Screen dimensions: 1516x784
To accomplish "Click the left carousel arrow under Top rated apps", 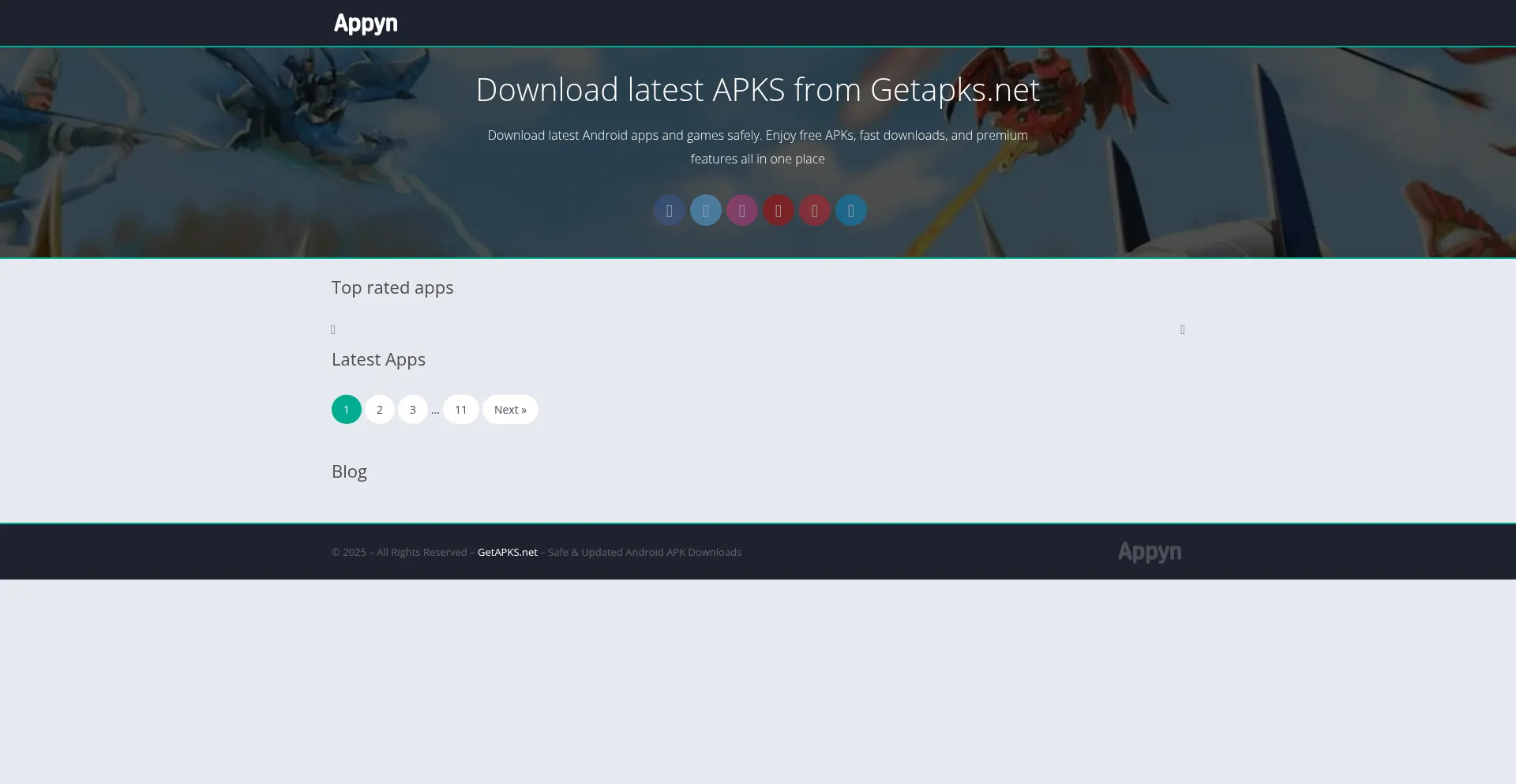I will point(333,330).
